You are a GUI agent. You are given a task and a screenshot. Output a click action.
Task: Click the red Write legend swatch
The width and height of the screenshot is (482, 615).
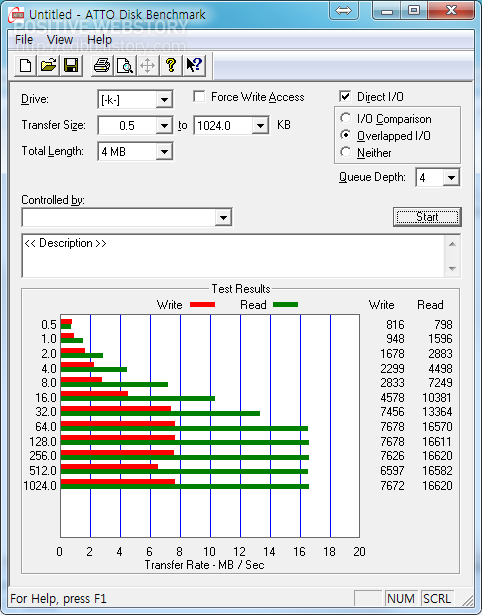point(202,304)
